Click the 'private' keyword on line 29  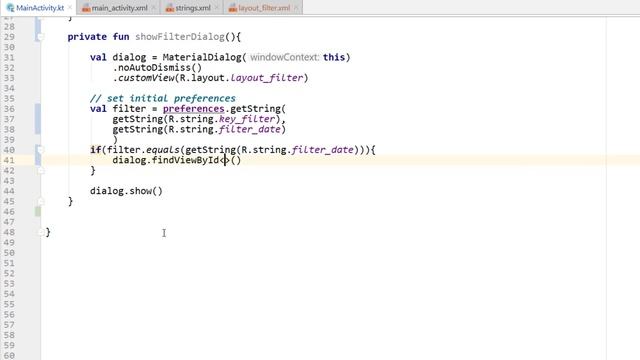pos(87,37)
